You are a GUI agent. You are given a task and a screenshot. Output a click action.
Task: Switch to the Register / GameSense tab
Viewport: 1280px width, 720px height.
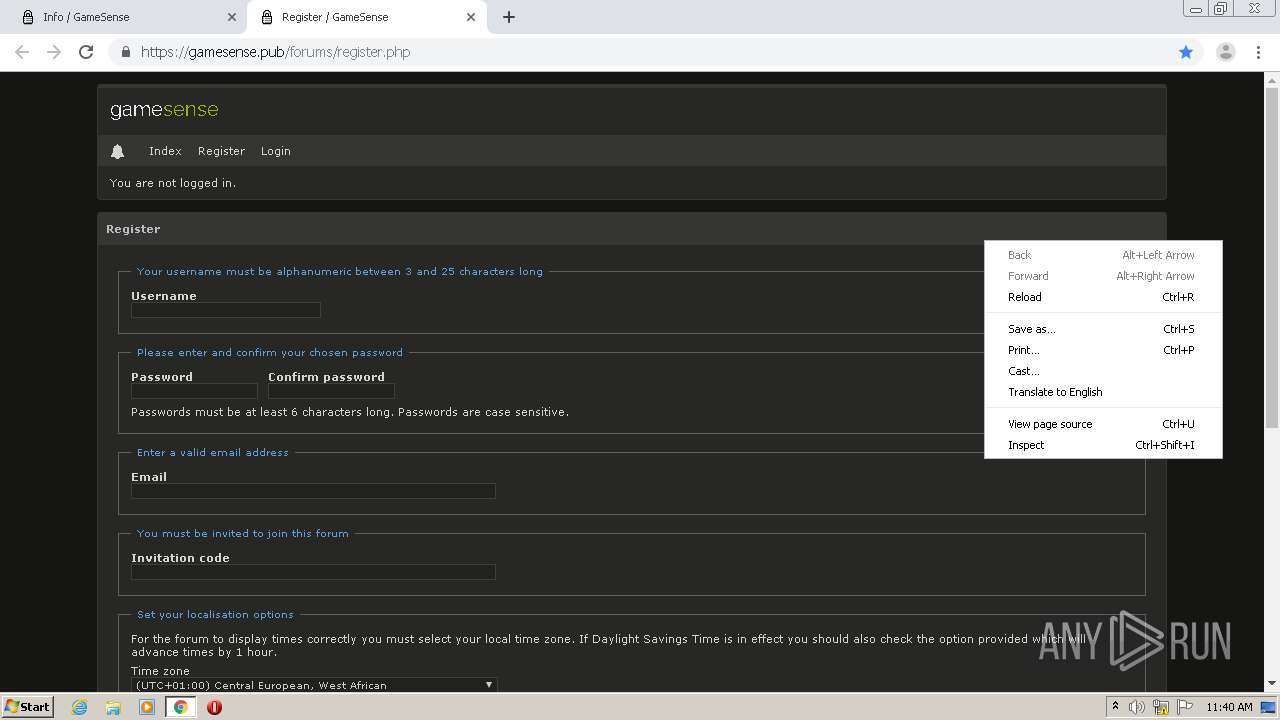(365, 17)
